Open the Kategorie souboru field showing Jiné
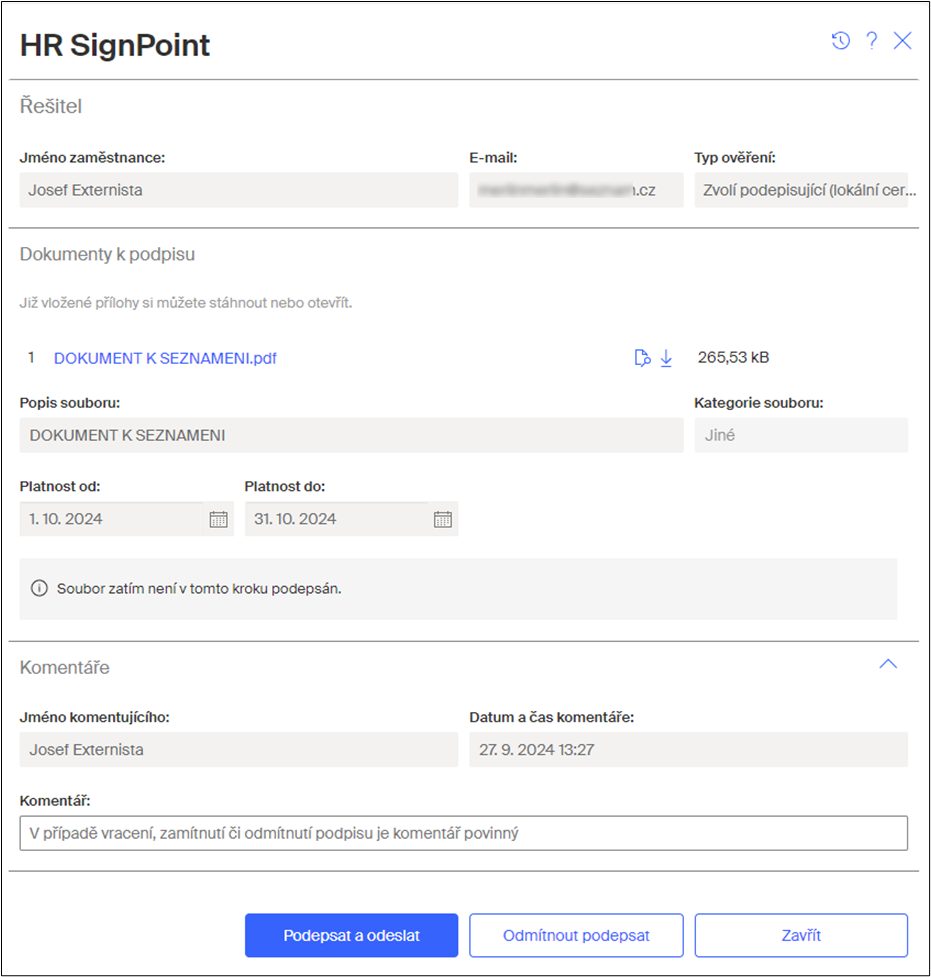The width and height of the screenshot is (931, 977). click(801, 435)
